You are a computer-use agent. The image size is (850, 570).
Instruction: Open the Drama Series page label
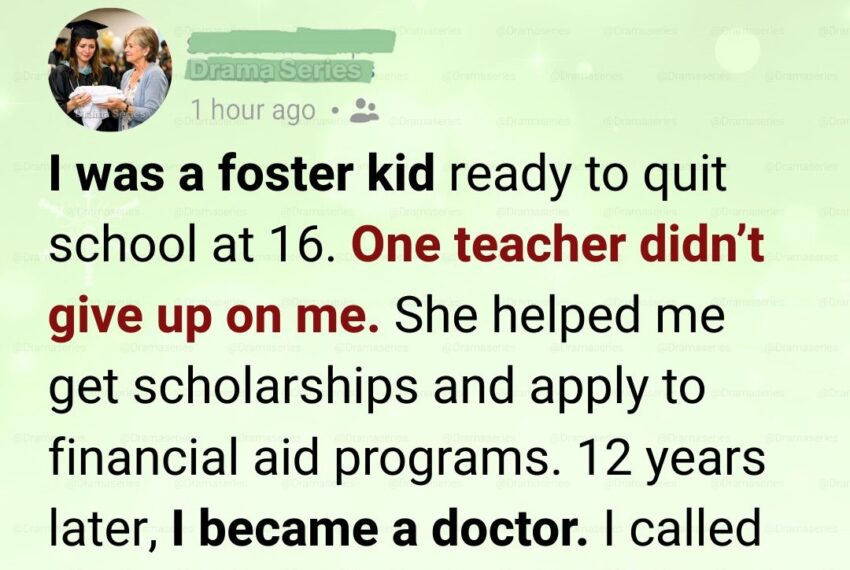pyautogui.click(x=273, y=71)
